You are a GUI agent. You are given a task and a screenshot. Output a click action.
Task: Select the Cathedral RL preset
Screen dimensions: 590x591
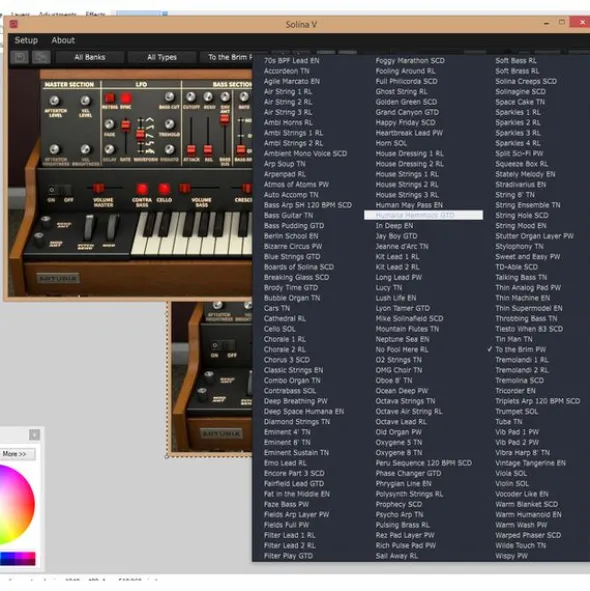(x=285, y=318)
